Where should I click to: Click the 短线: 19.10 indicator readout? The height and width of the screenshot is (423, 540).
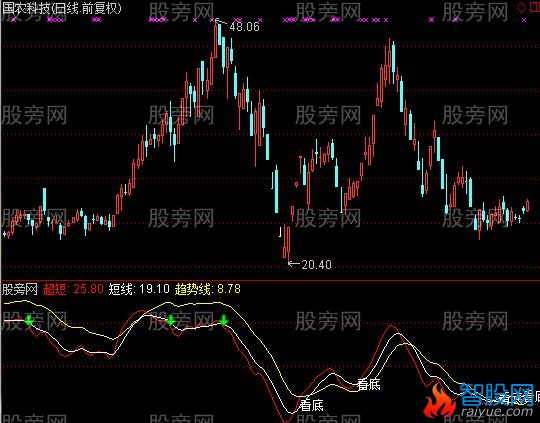tap(139, 289)
